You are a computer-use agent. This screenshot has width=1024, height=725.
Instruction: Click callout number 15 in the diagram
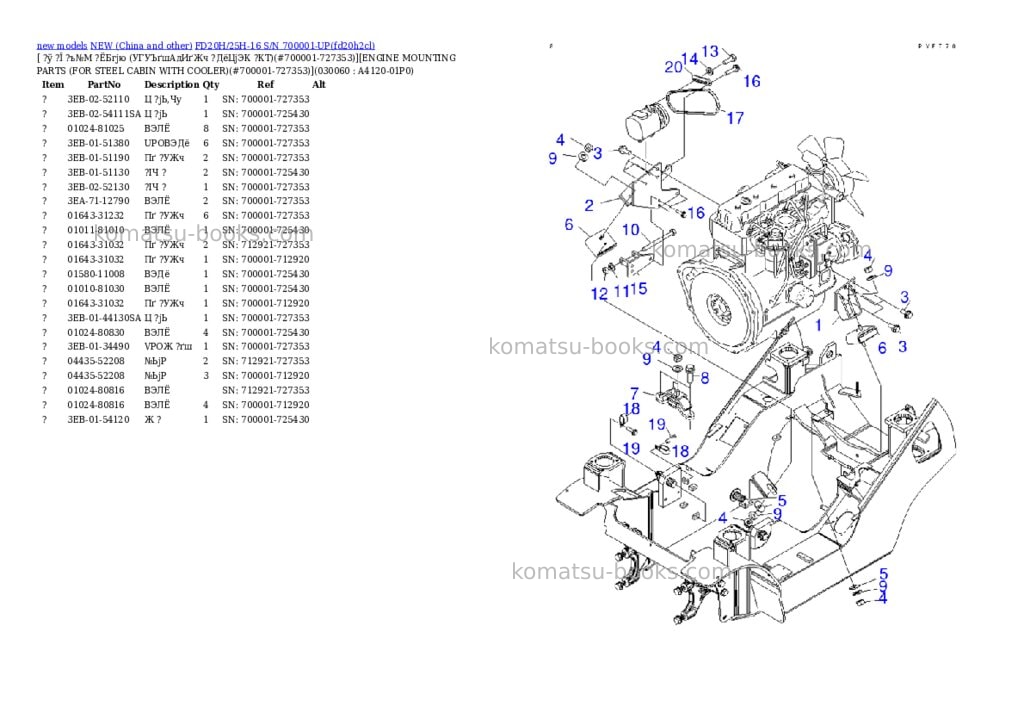coord(639,289)
